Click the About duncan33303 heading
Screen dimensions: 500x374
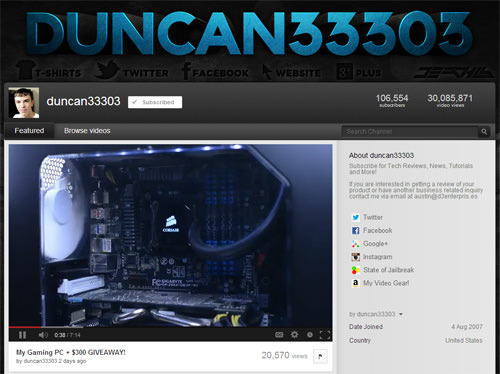[381, 155]
